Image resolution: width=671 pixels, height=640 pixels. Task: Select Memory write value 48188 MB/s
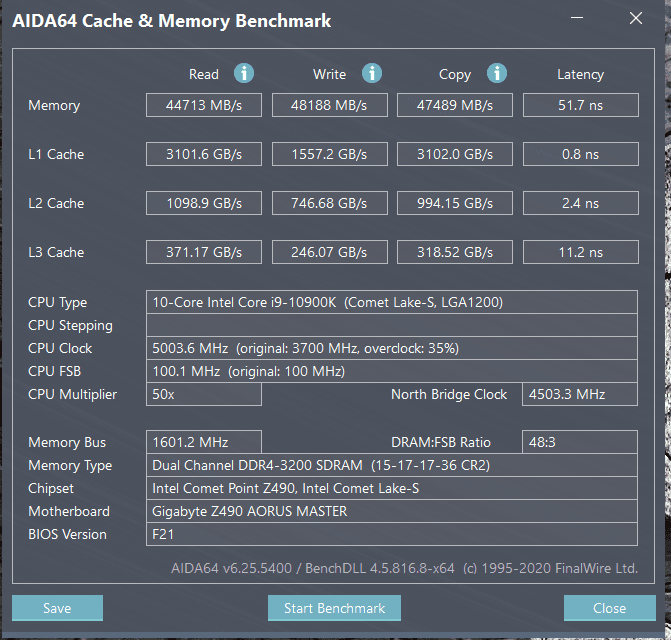point(330,105)
